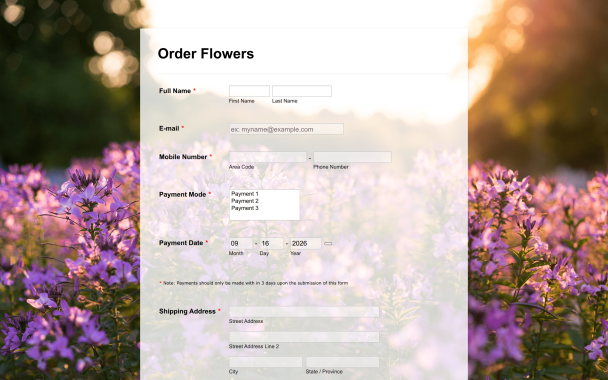This screenshot has width=608, height=380.
Task: Click the payment note about 3 days
Action: pyautogui.click(x=255, y=283)
